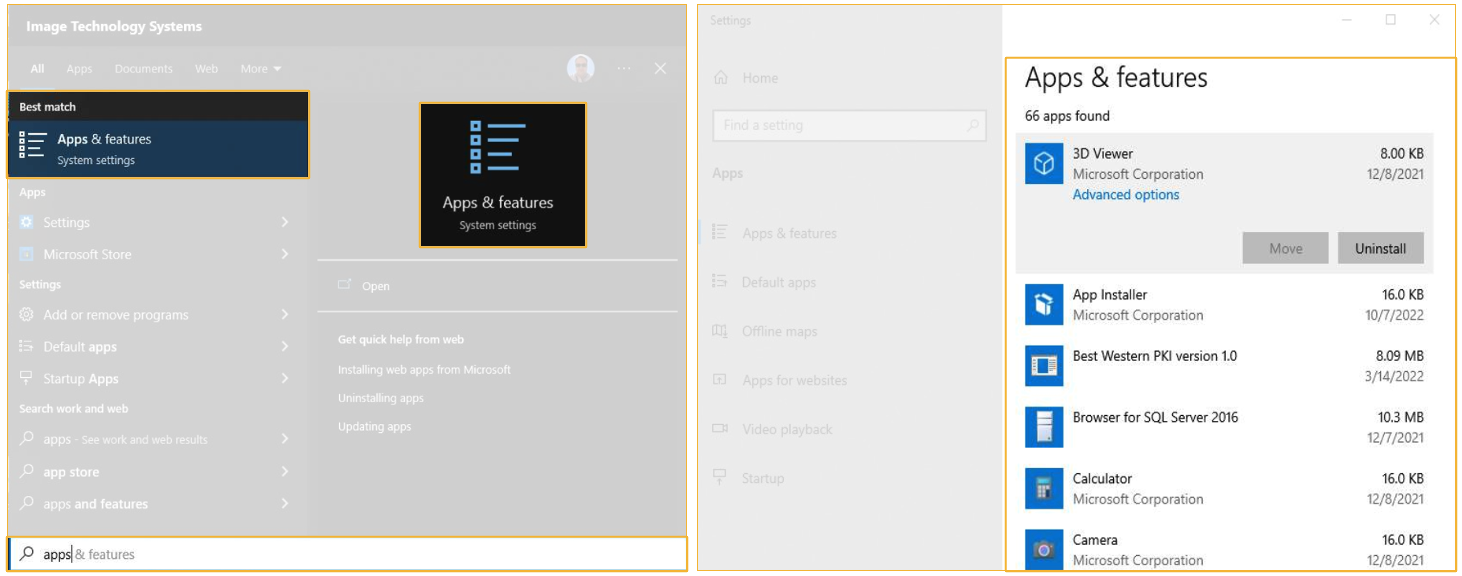Select the Calculator app icon
The height and width of the screenshot is (576, 1462).
click(1044, 489)
